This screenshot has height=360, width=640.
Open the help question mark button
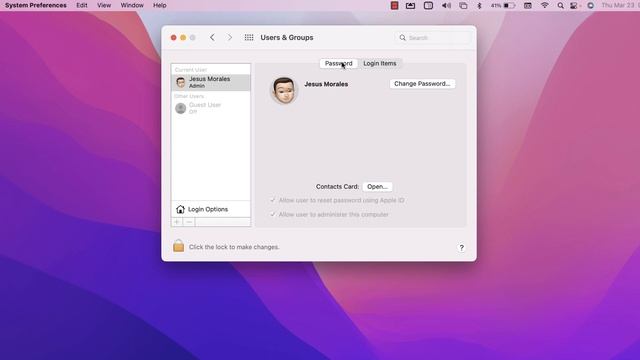point(462,248)
